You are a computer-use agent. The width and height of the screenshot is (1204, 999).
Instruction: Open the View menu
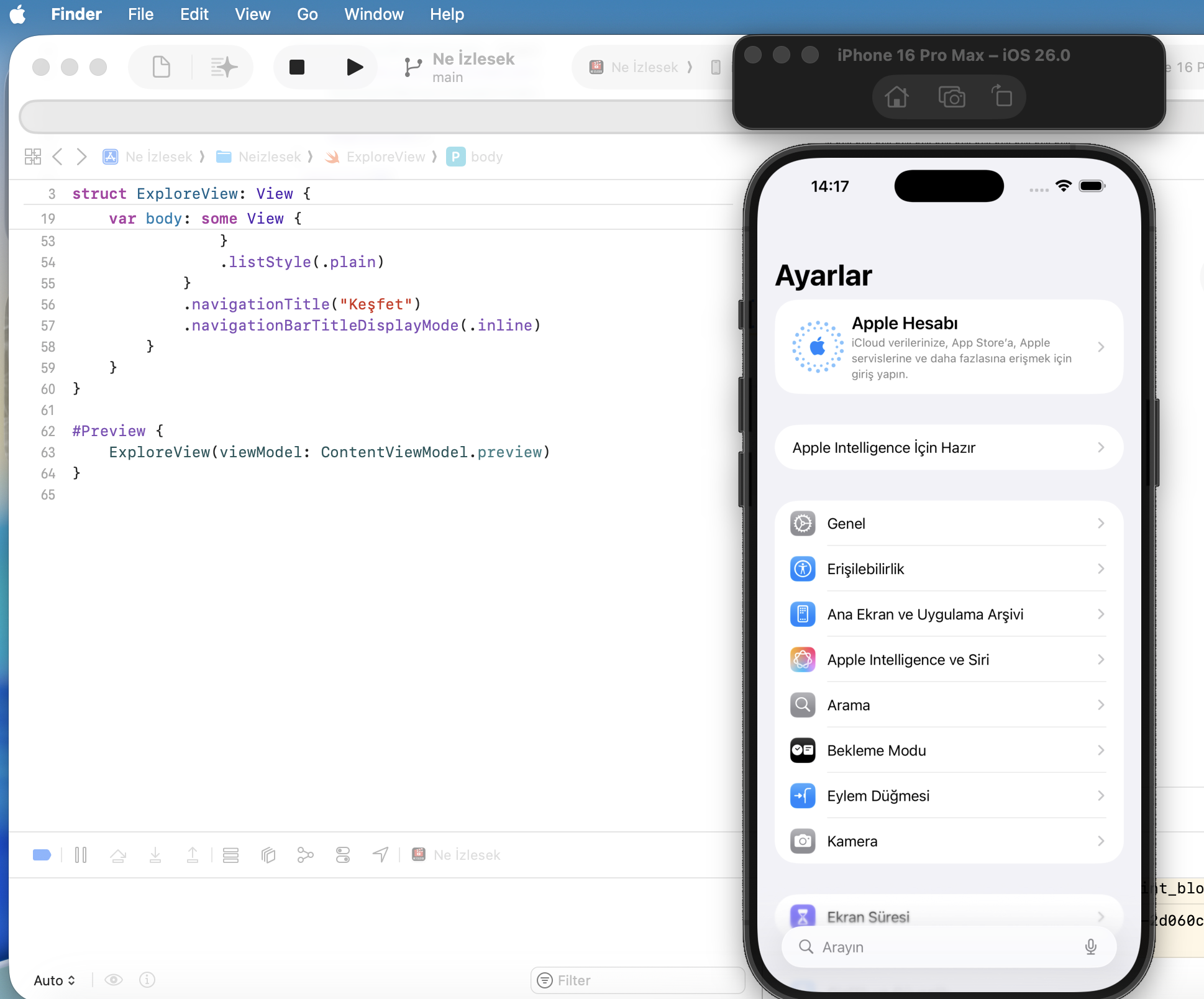click(x=252, y=14)
